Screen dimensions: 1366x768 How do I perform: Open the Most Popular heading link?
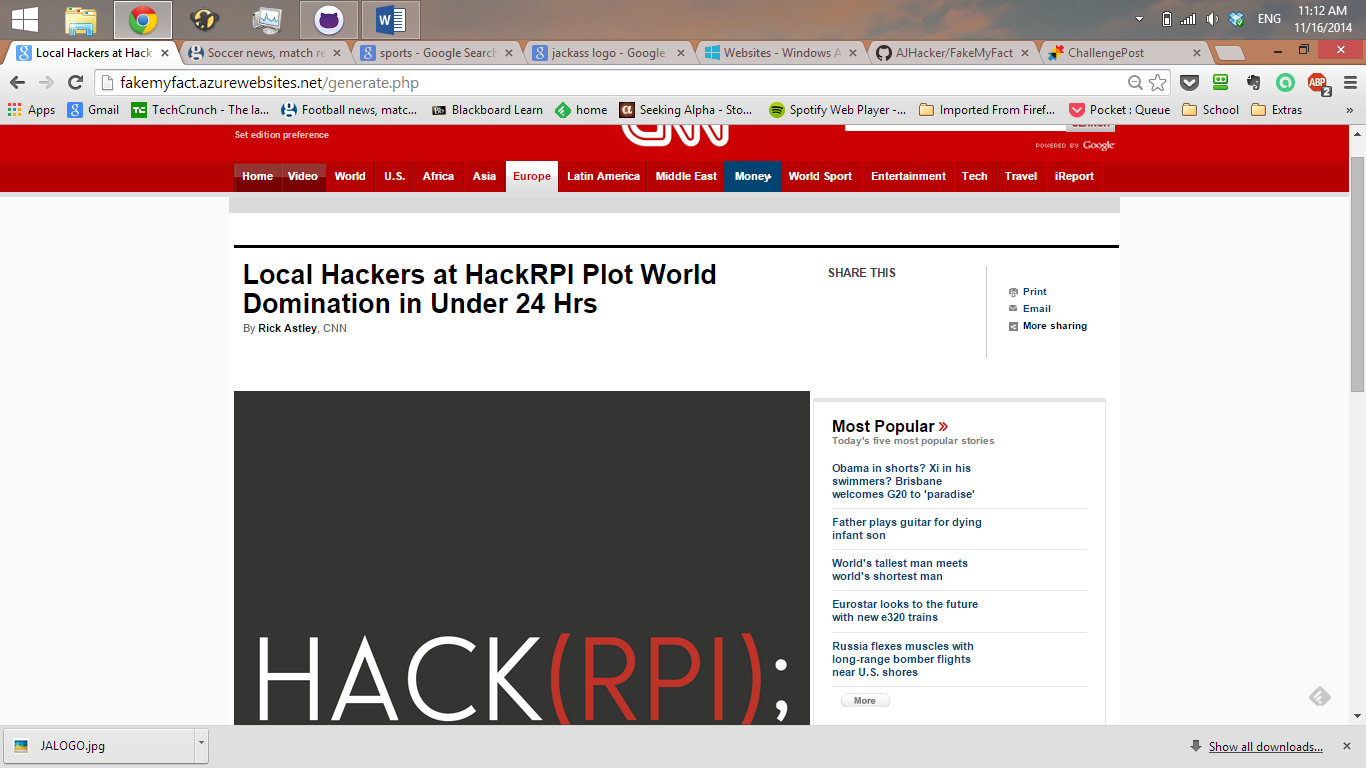point(890,426)
